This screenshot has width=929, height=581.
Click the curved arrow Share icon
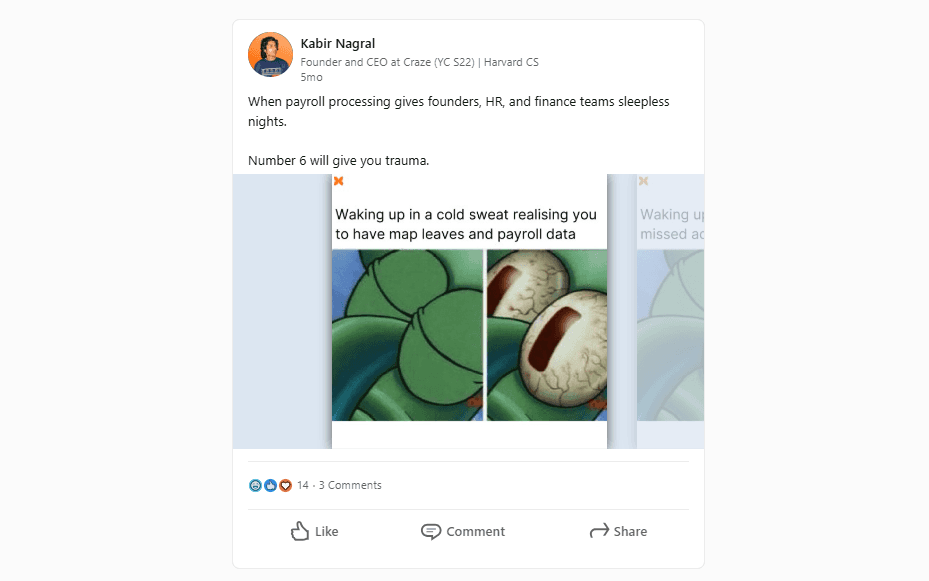[x=598, y=531]
